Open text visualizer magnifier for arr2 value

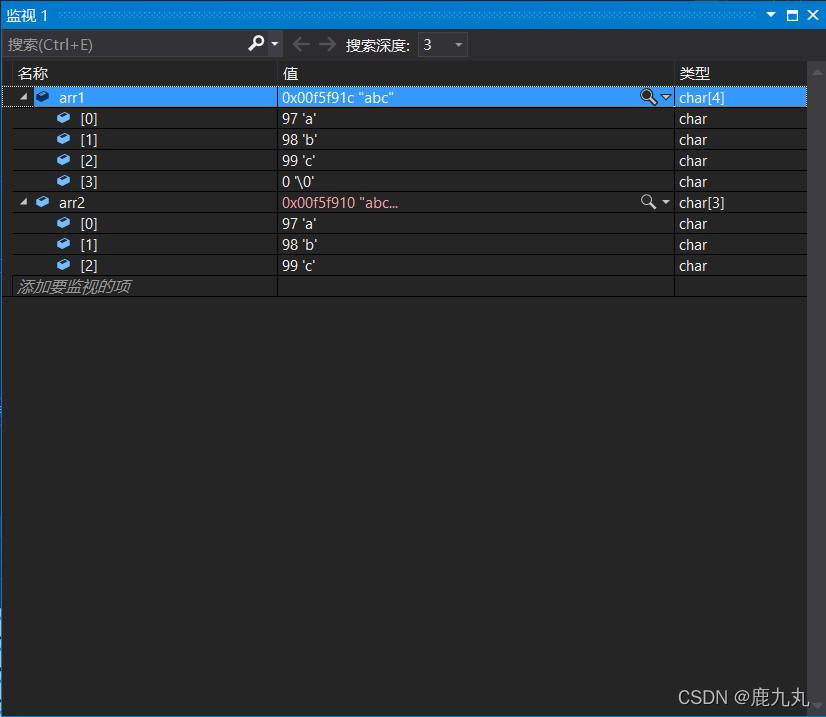(648, 202)
